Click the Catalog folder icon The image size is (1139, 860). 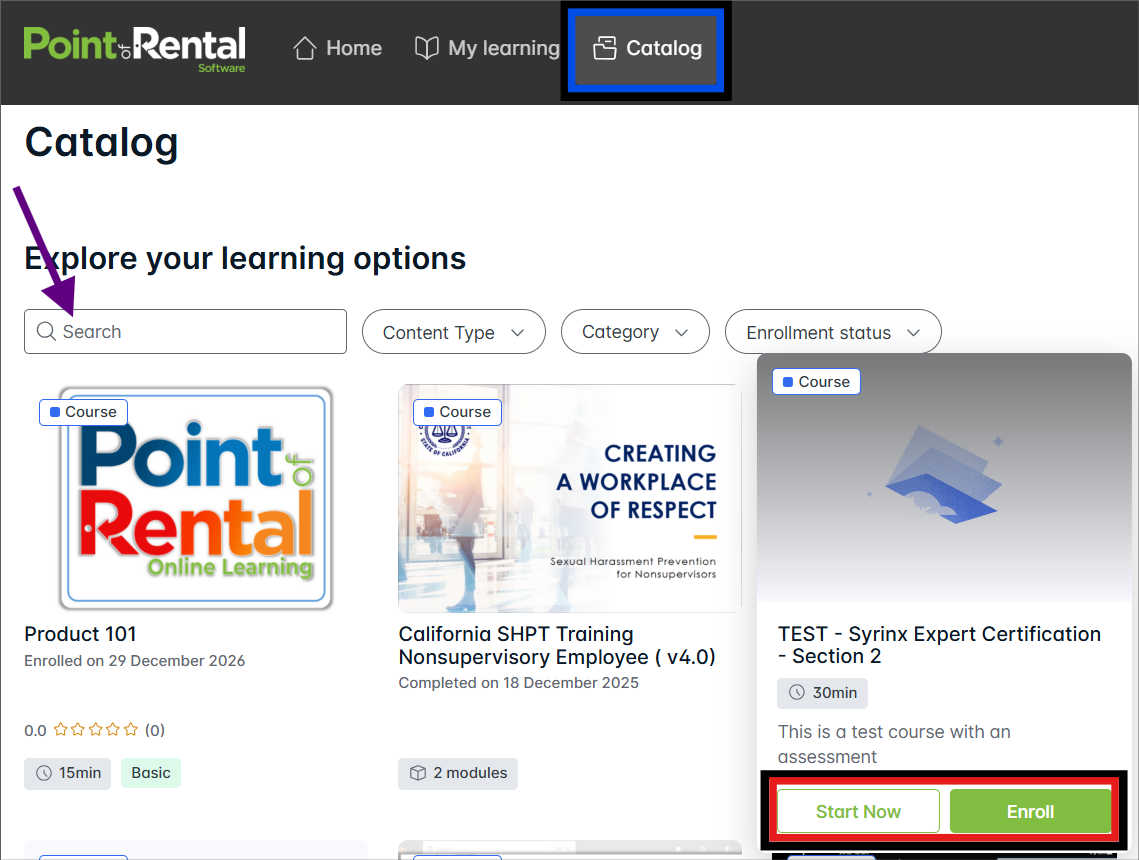[x=604, y=48]
